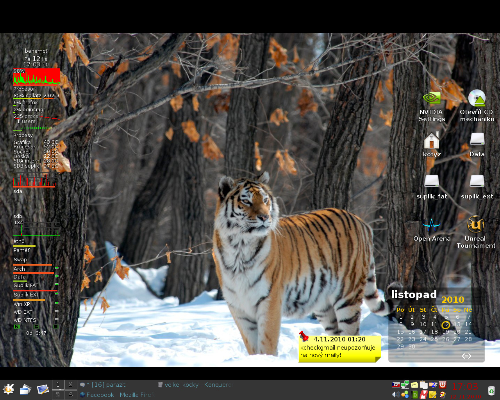Switch to the Konqueror window task

[194, 385]
